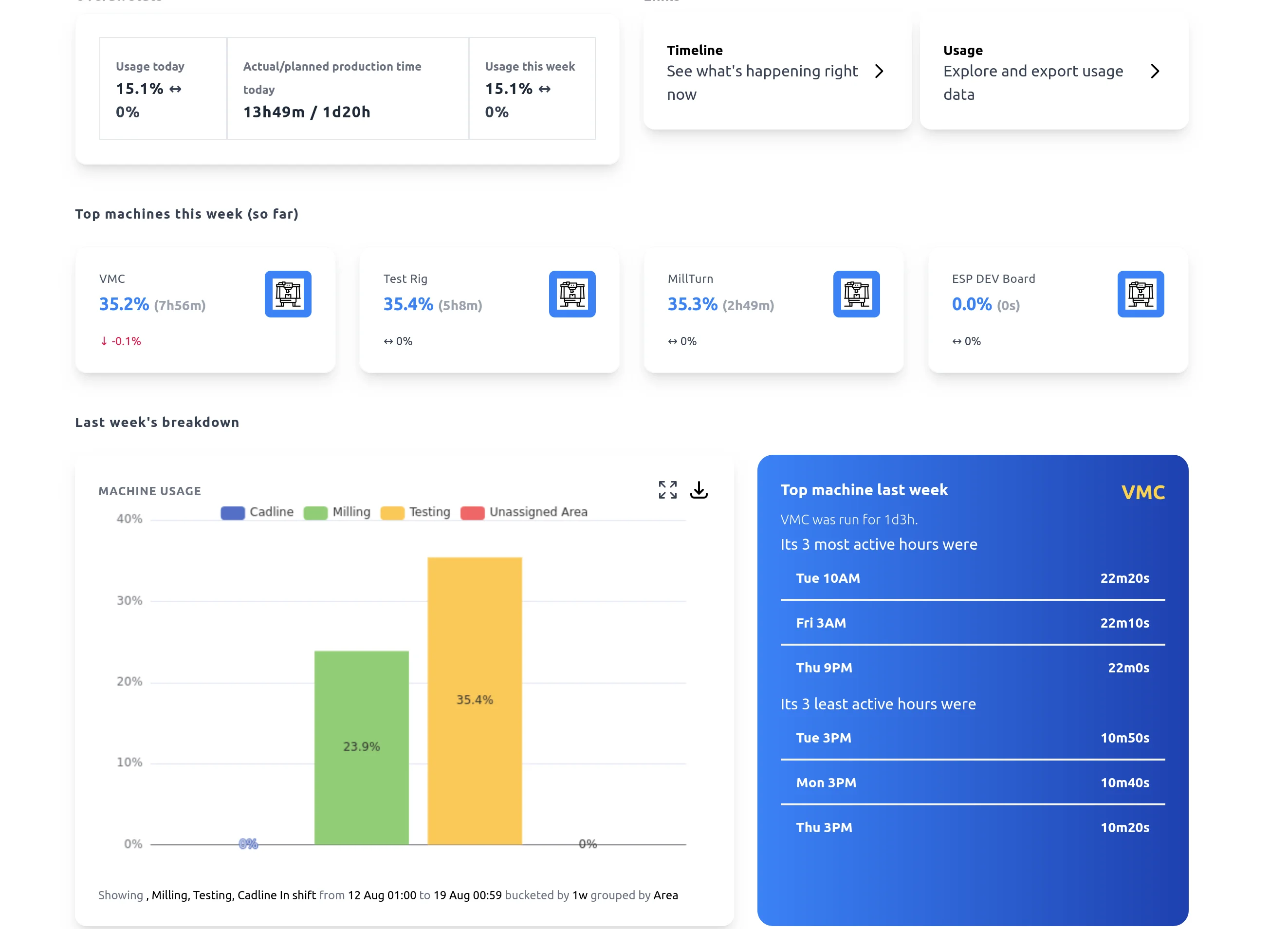Click the VMC machine icon

coord(288,294)
